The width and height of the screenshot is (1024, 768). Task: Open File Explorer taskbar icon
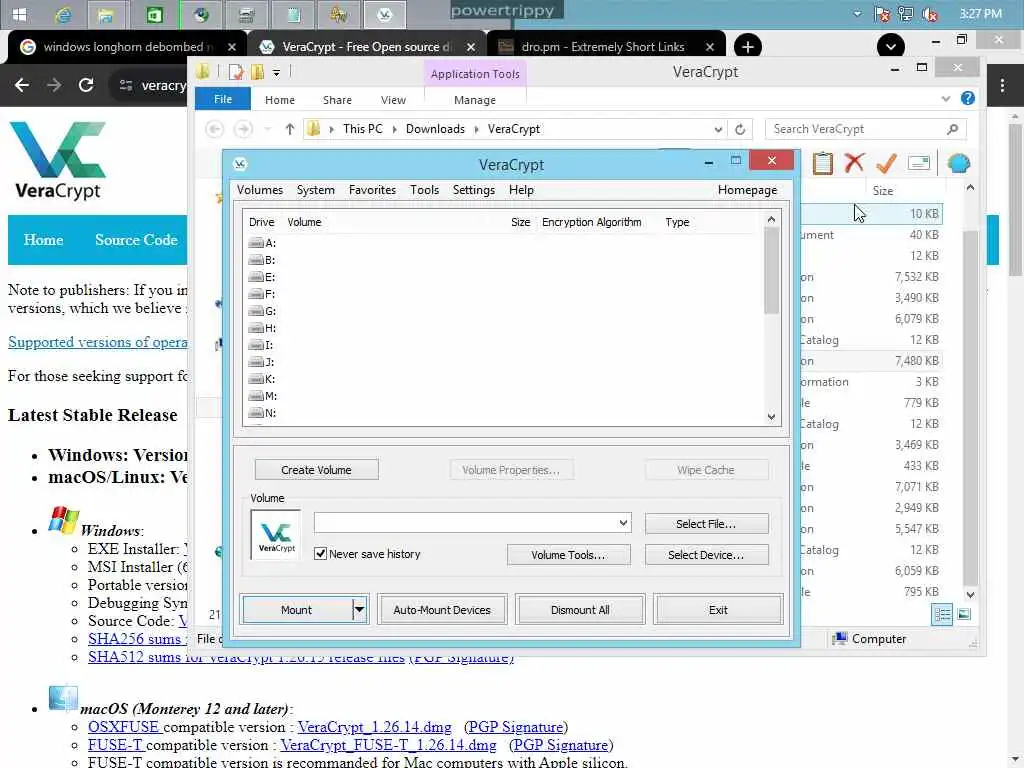click(105, 14)
